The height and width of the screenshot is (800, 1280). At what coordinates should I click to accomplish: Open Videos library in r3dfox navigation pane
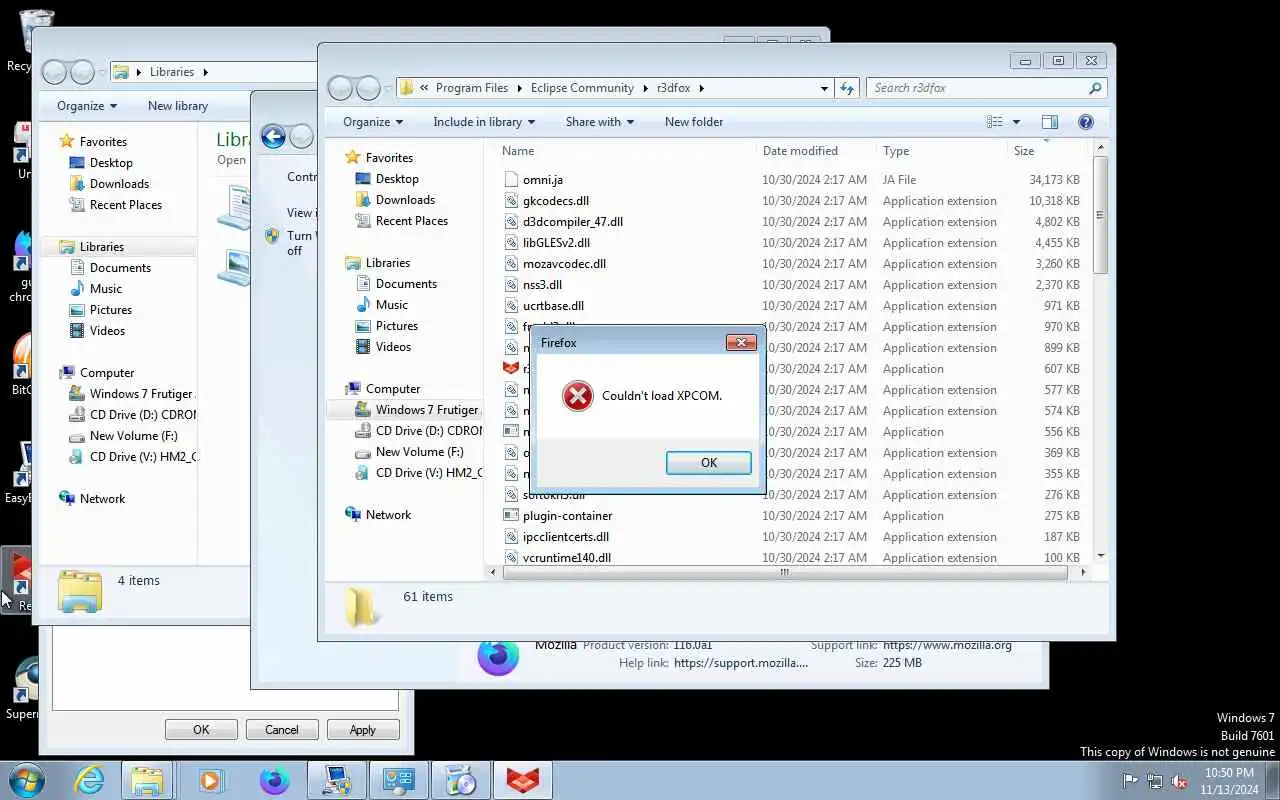coord(393,347)
